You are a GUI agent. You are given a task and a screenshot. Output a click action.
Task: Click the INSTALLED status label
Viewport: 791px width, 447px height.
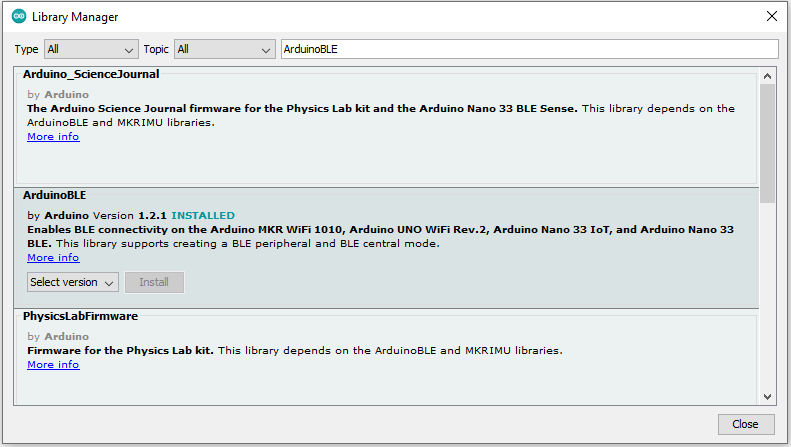pyautogui.click(x=203, y=215)
